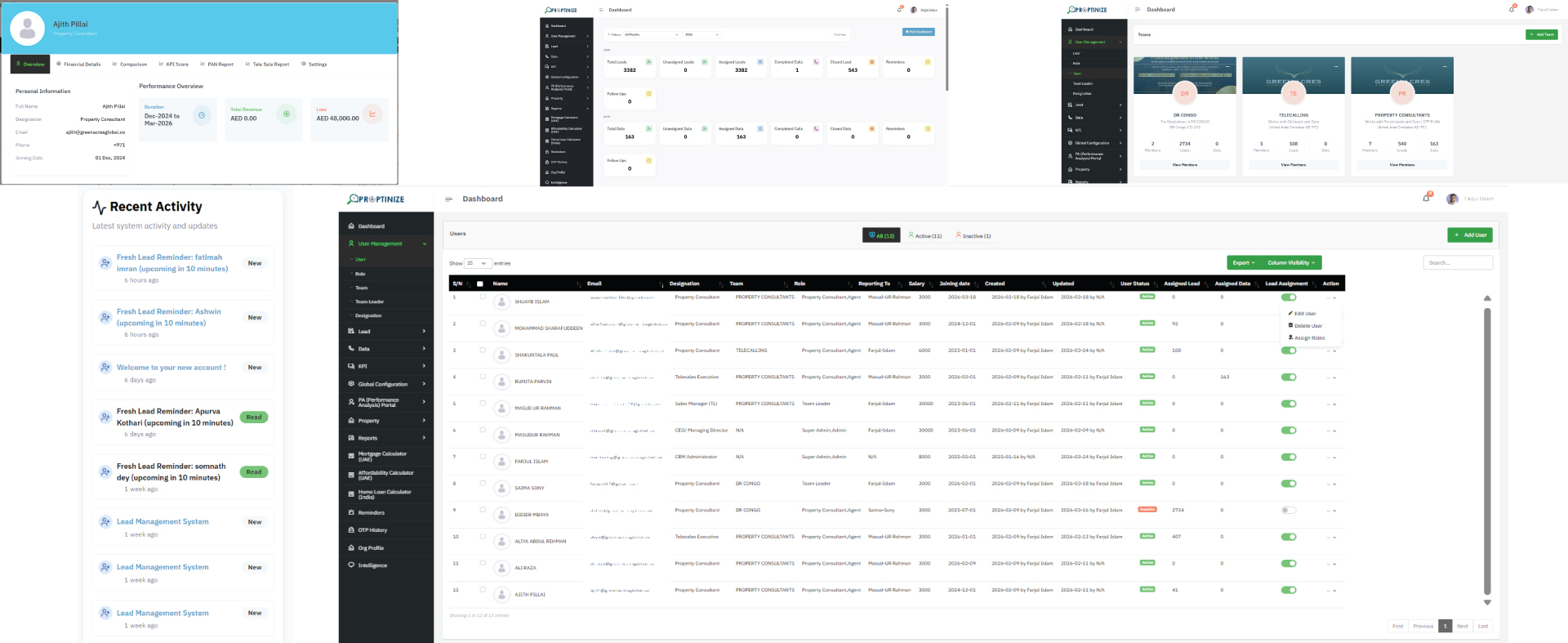Viewport: 1568px width, 643px height.
Task: Click the Reminders icon in the large sidebar
Action: click(351, 513)
